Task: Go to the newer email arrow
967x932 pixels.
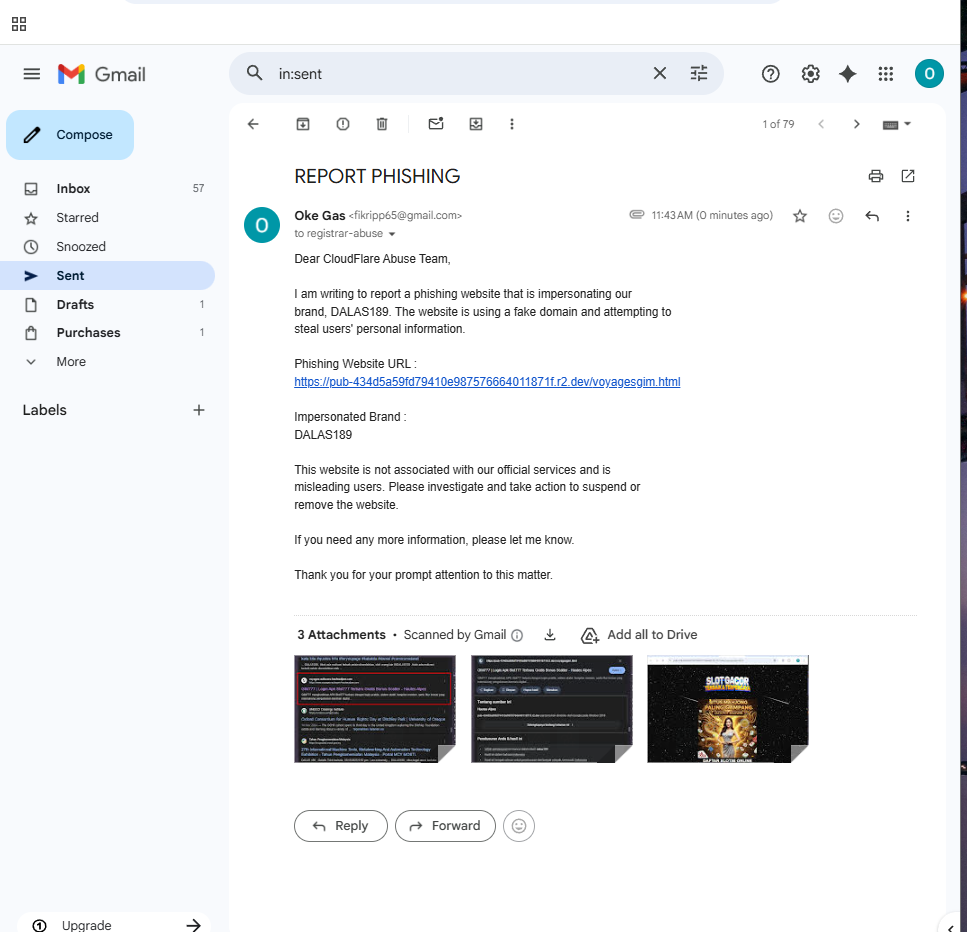Action: click(821, 124)
